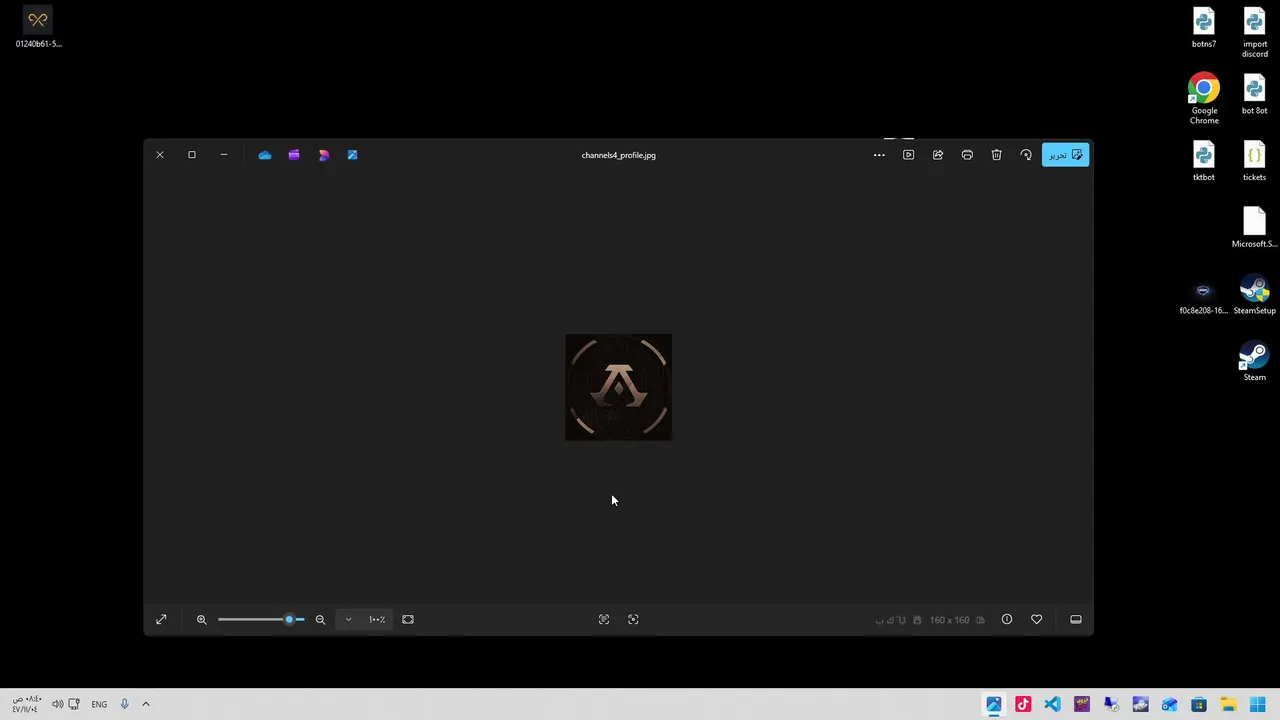Open the Microsoft Designer icon

point(323,155)
